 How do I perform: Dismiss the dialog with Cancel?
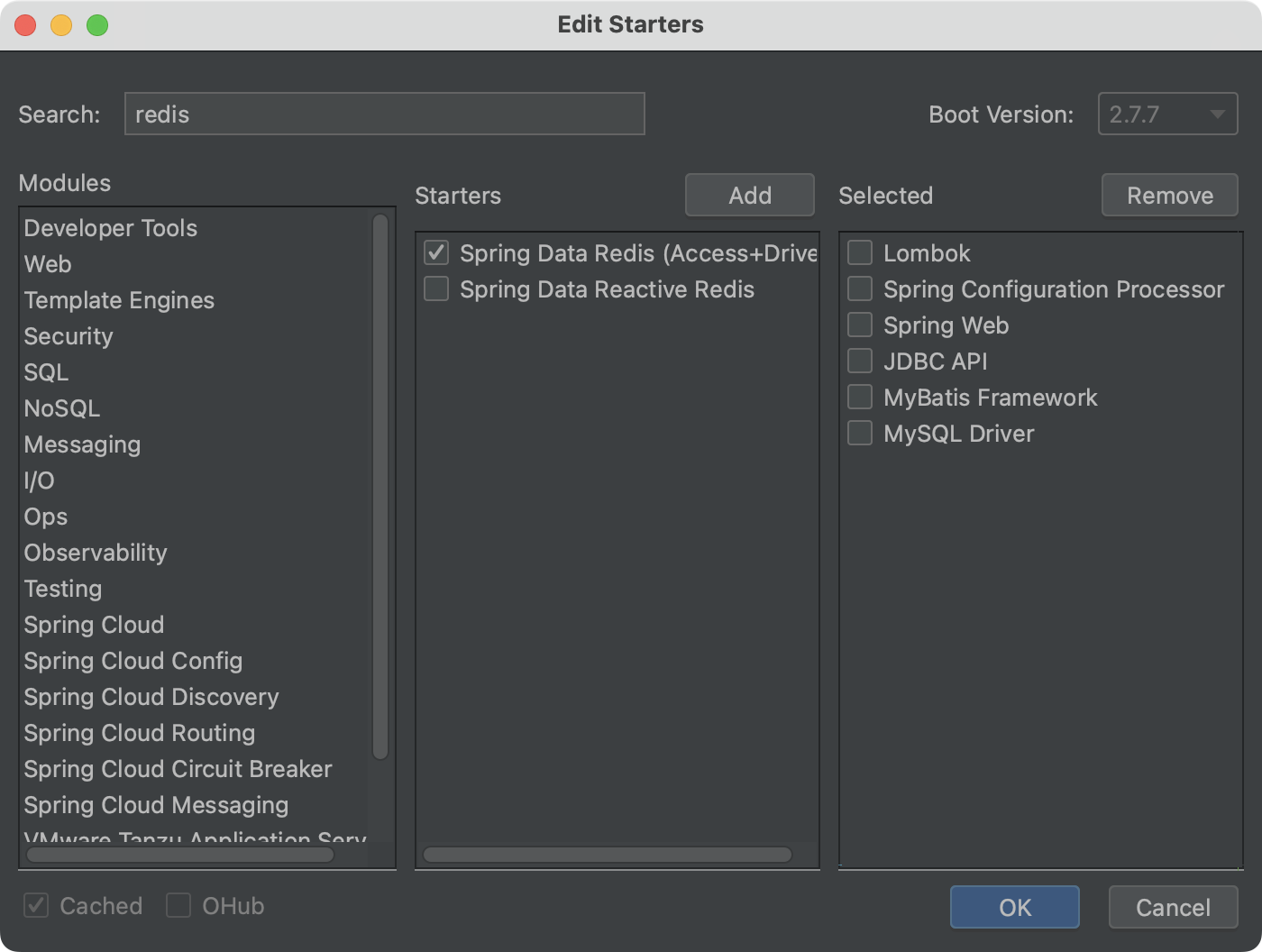point(1172,907)
